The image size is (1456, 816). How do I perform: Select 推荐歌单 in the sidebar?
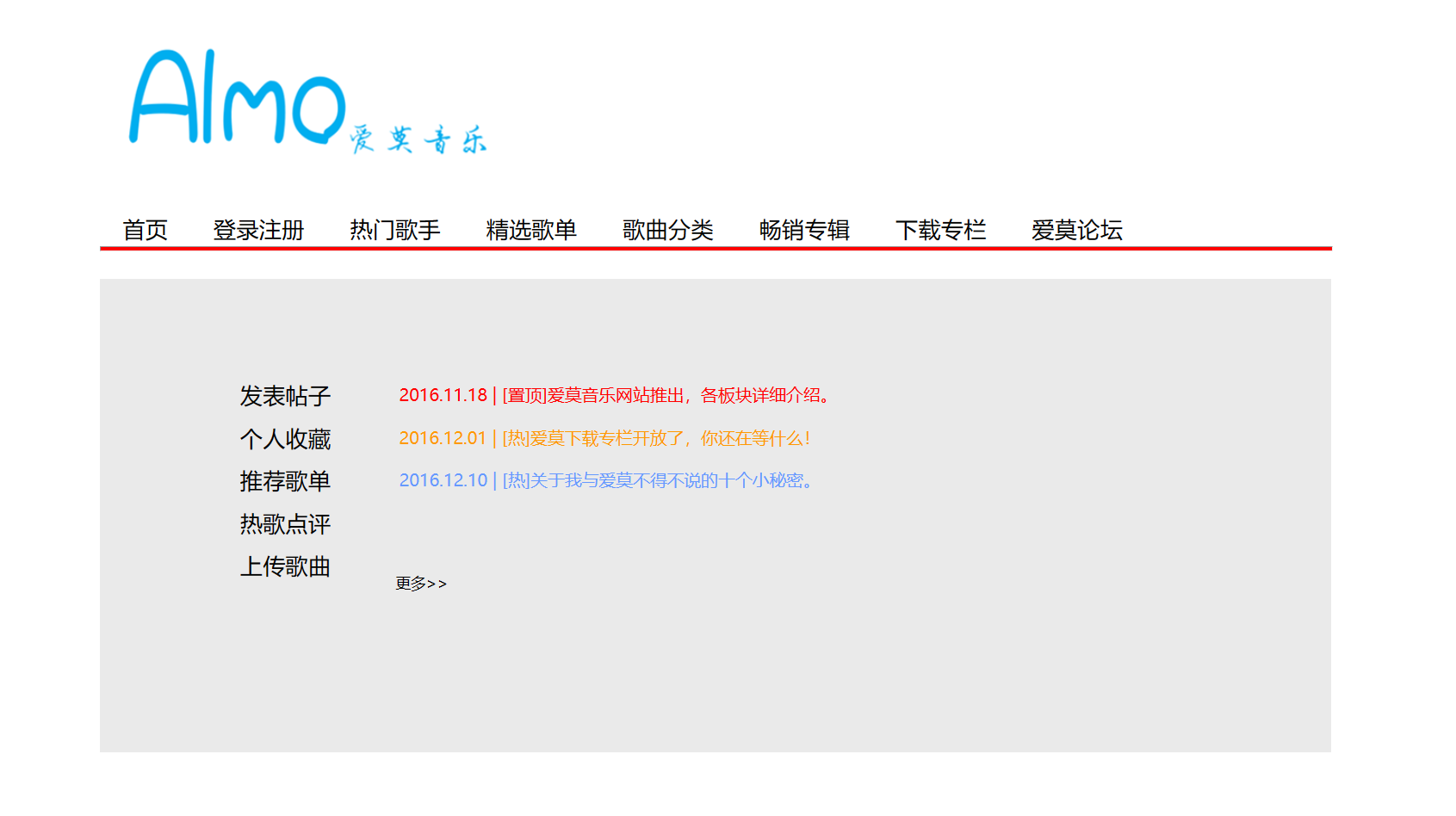point(285,481)
